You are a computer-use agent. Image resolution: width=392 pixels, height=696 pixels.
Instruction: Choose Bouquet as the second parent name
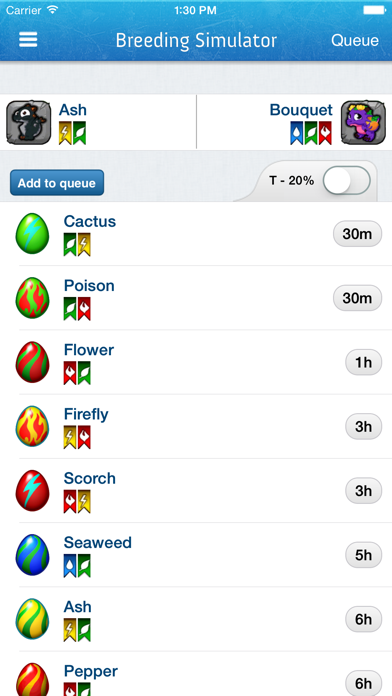(301, 110)
